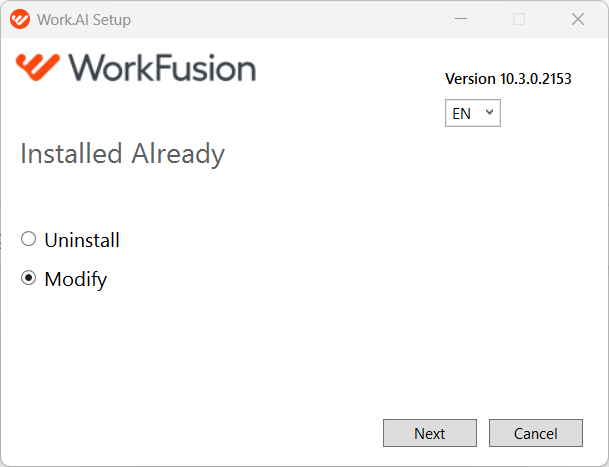Screen dimensions: 609x467
Task: Click the orange WorkFusion checkmark logo
Action: tap(38, 67)
